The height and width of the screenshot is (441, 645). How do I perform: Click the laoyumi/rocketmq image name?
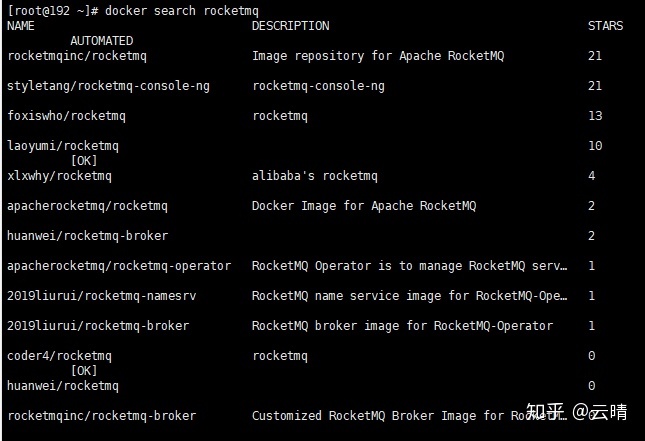coord(63,146)
